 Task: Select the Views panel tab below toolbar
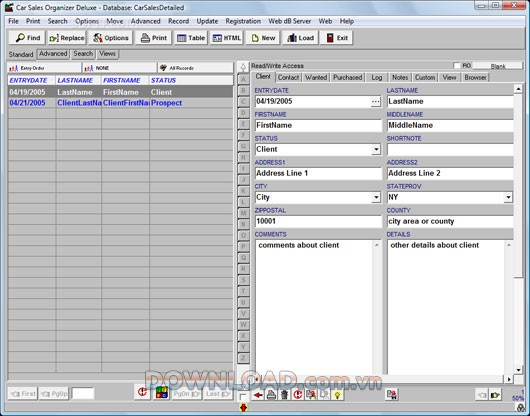coord(107,54)
